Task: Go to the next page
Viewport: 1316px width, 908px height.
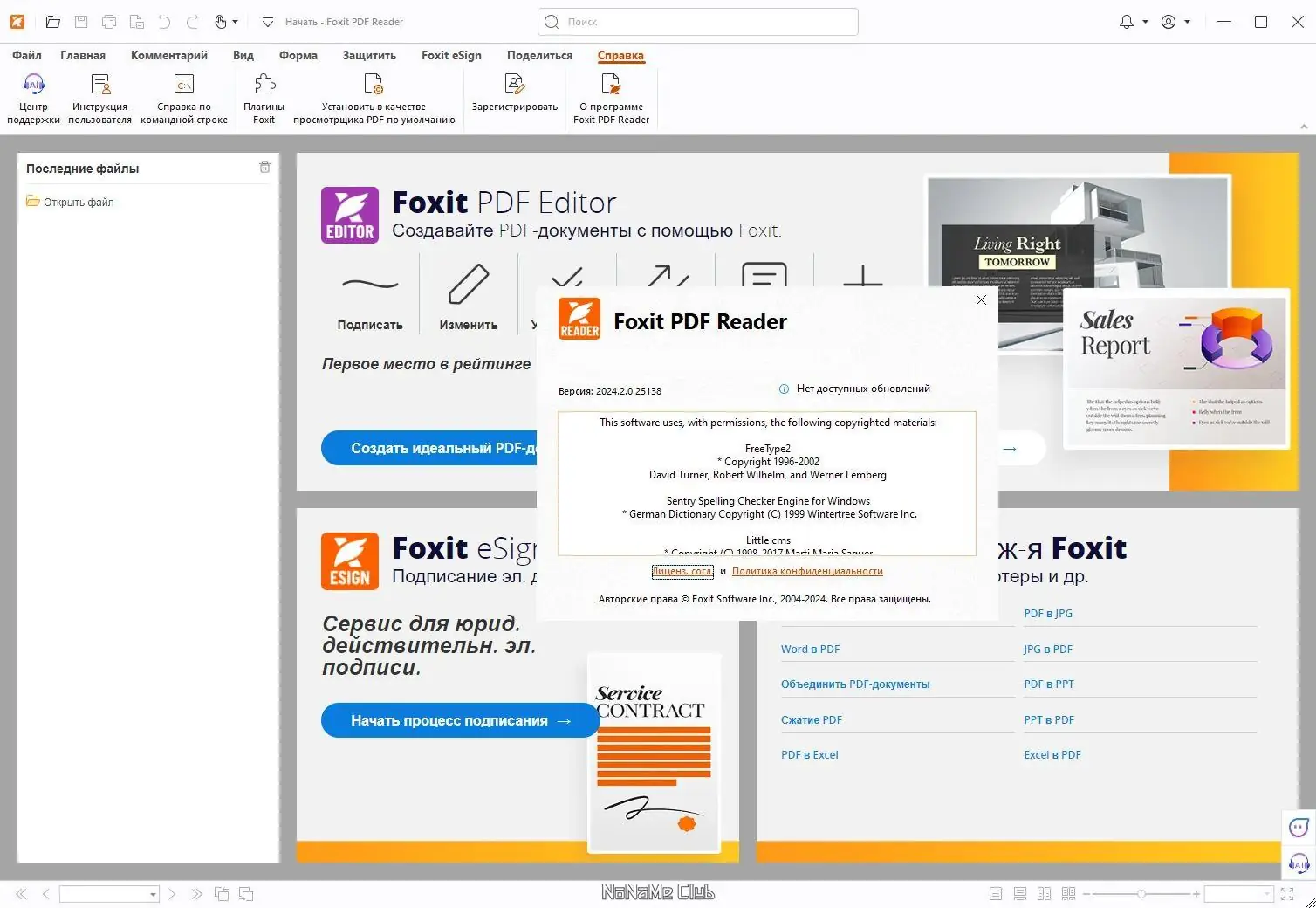Action: pos(172,894)
